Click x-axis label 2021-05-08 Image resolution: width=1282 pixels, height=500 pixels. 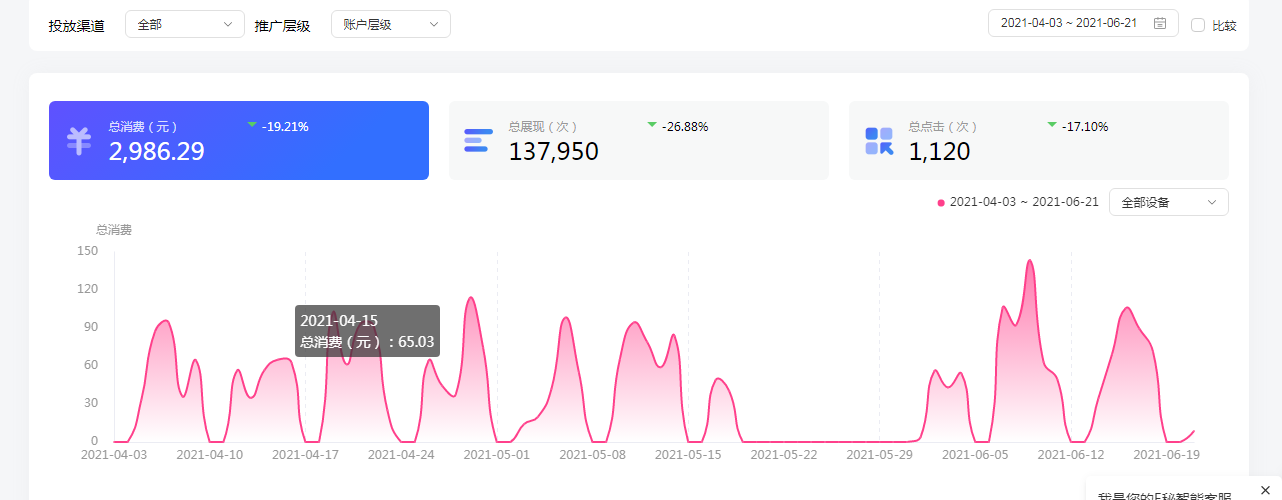(592, 454)
